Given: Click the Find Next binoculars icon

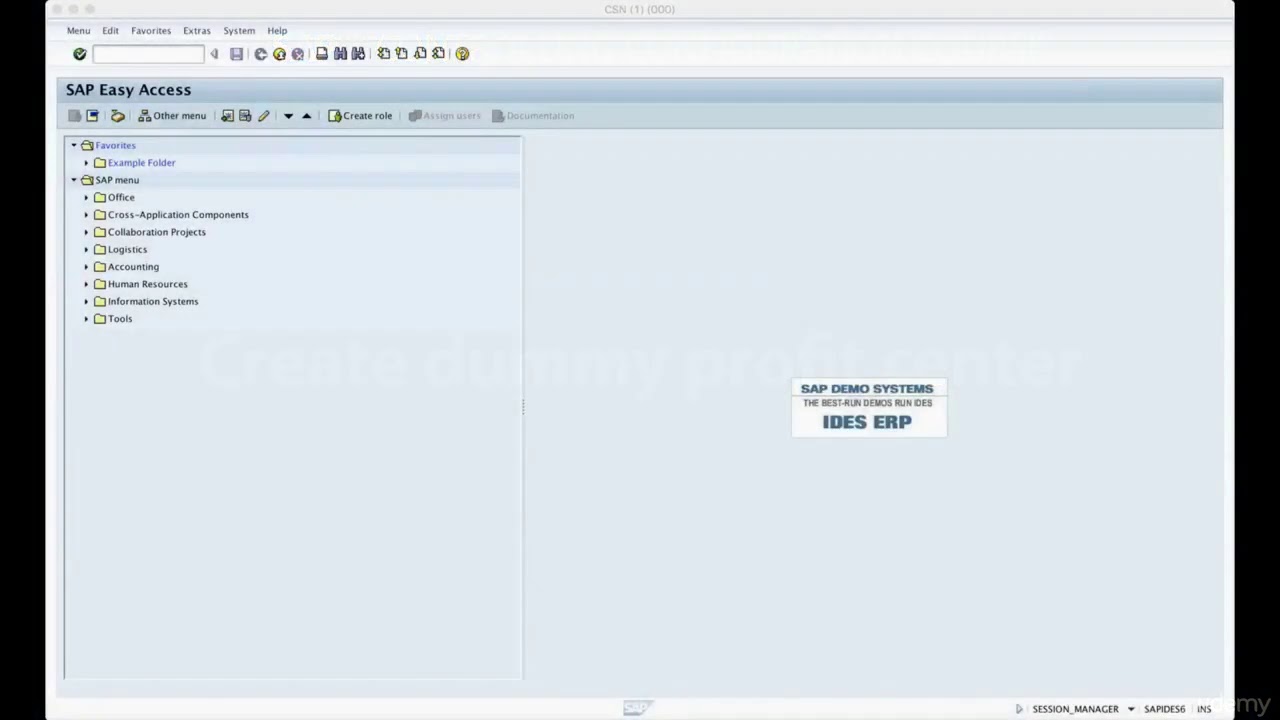Looking at the screenshot, I should tap(358, 54).
